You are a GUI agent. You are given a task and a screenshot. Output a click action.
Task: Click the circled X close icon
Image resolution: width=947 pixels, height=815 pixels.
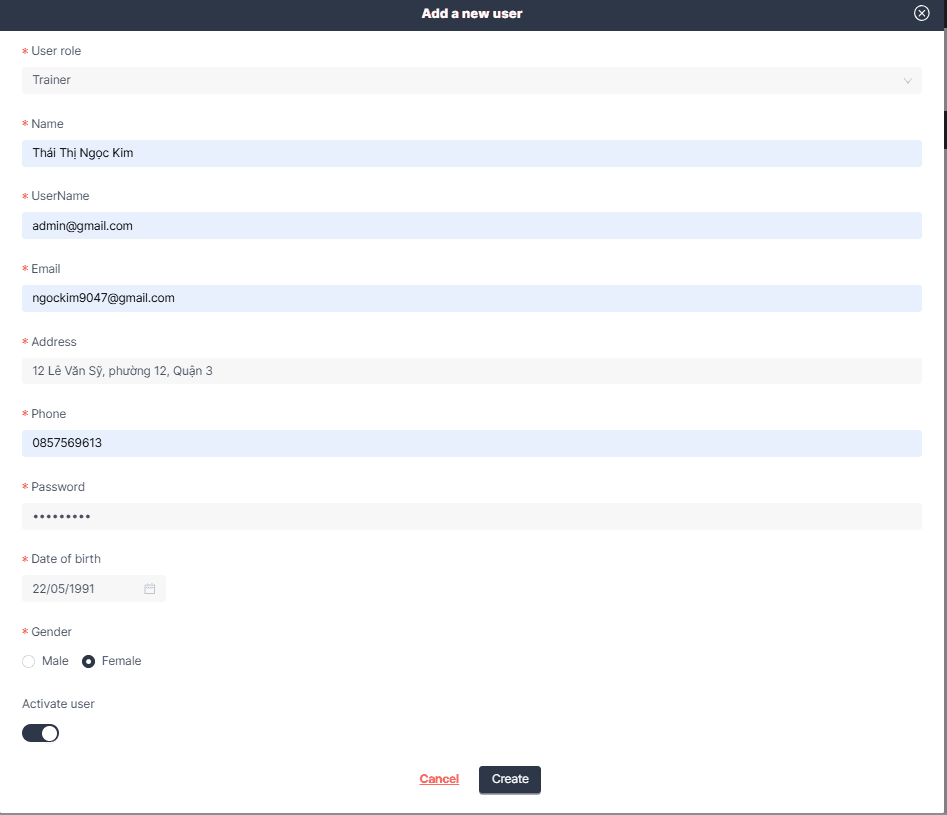tap(921, 13)
